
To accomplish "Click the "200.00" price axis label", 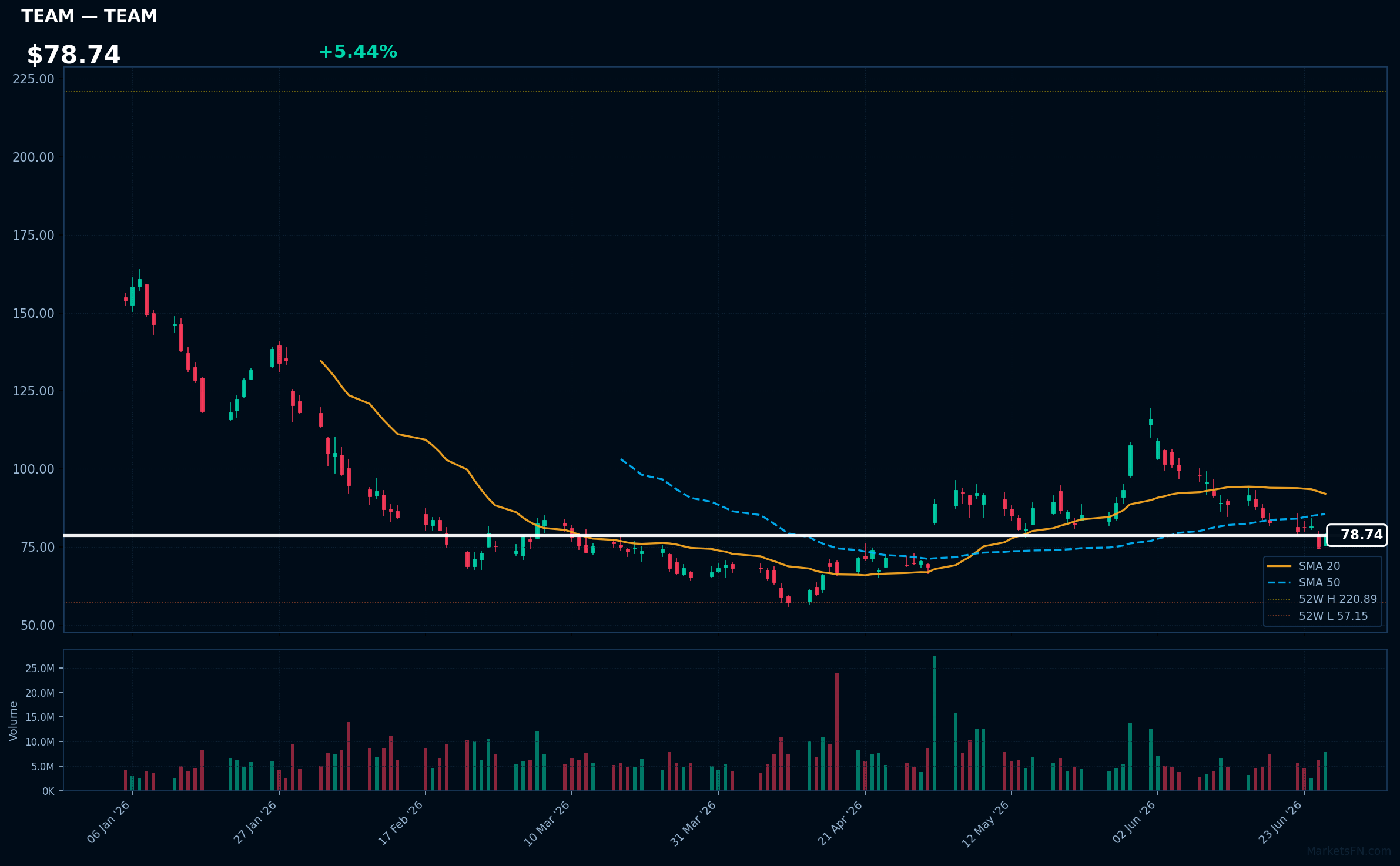I will pos(34,157).
